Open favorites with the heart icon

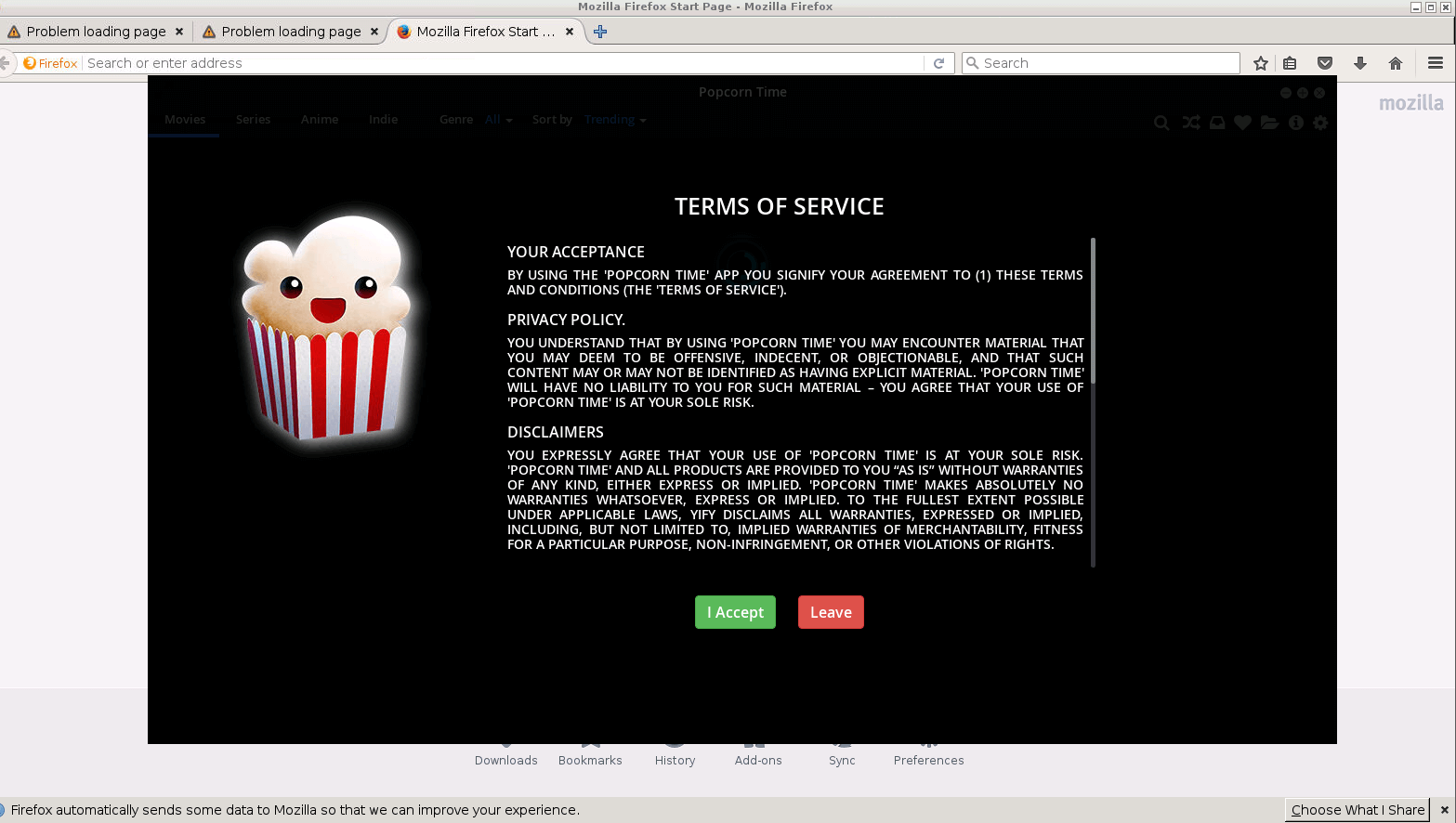coord(1243,122)
